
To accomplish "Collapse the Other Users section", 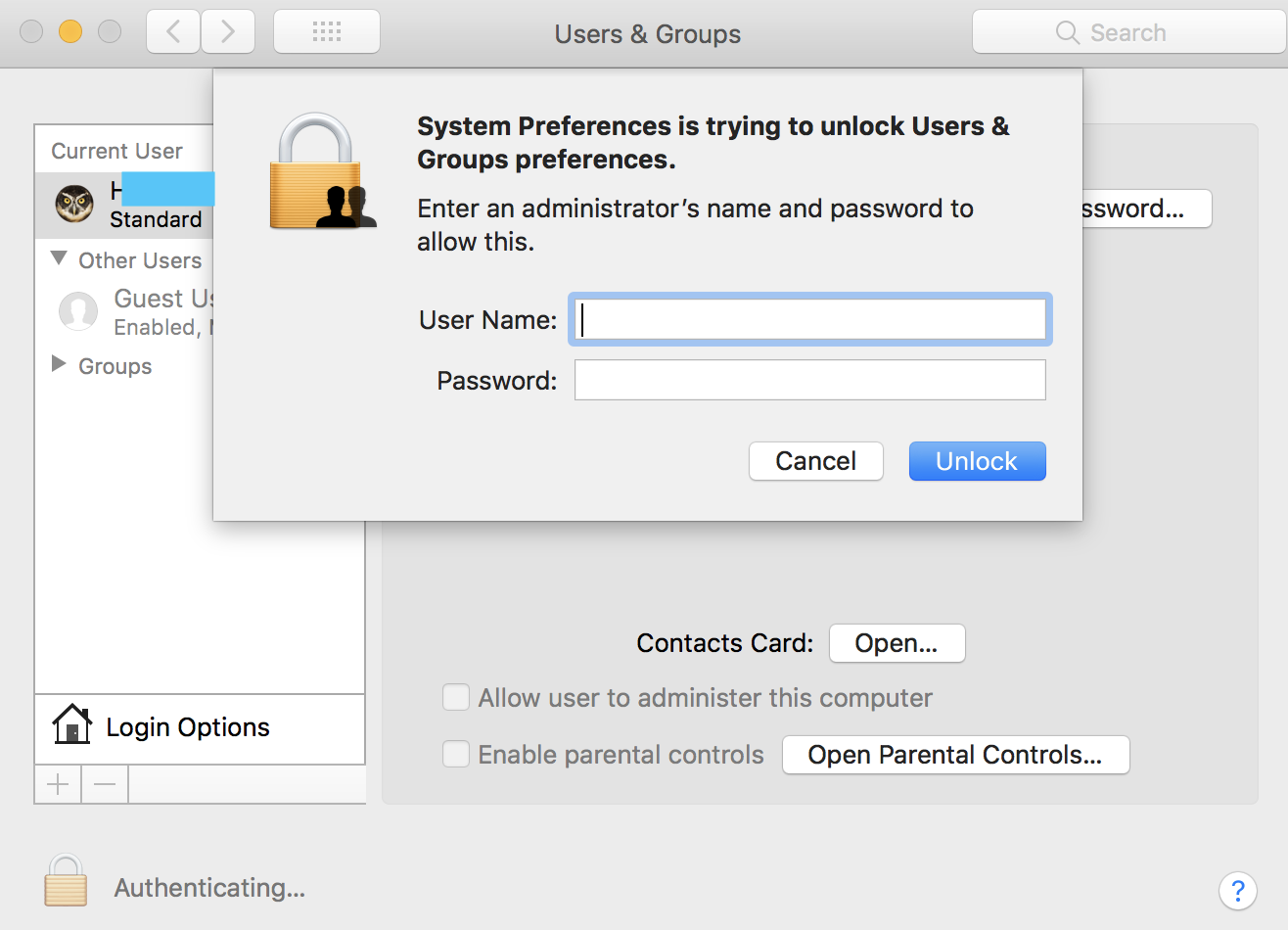I will tap(59, 259).
